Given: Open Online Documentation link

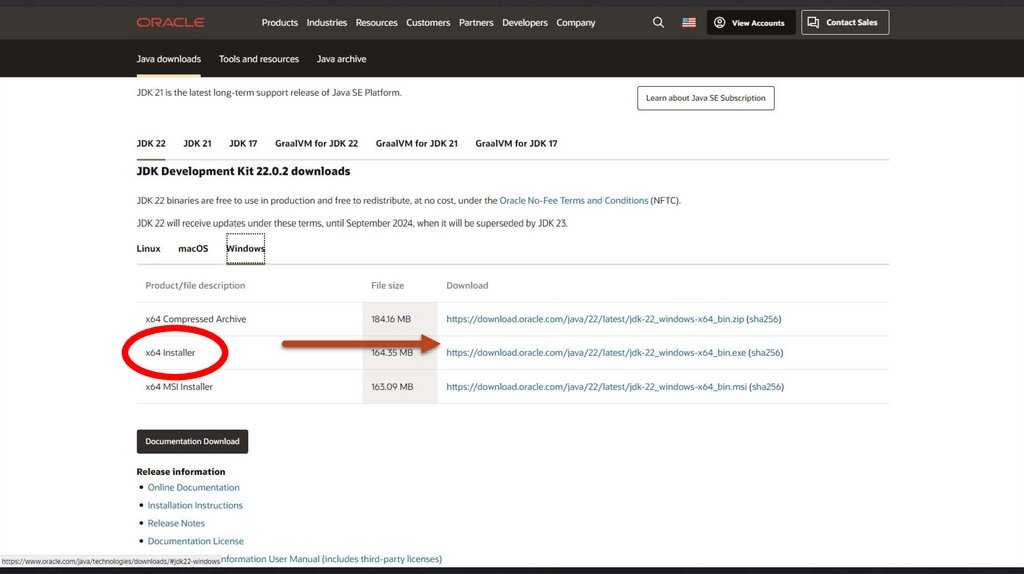Looking at the screenshot, I should [x=193, y=487].
